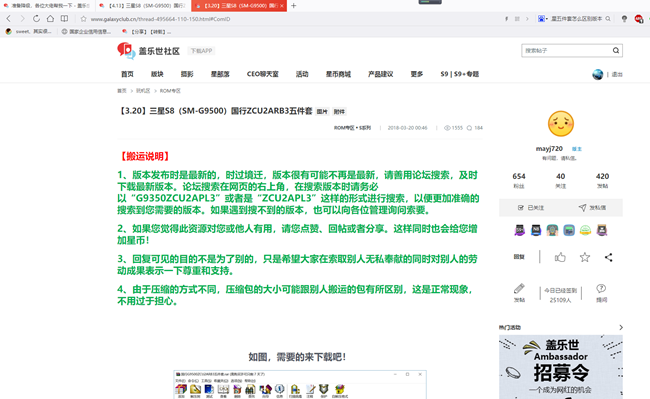
Task: Favorite the post with star icon
Action: [x=585, y=257]
